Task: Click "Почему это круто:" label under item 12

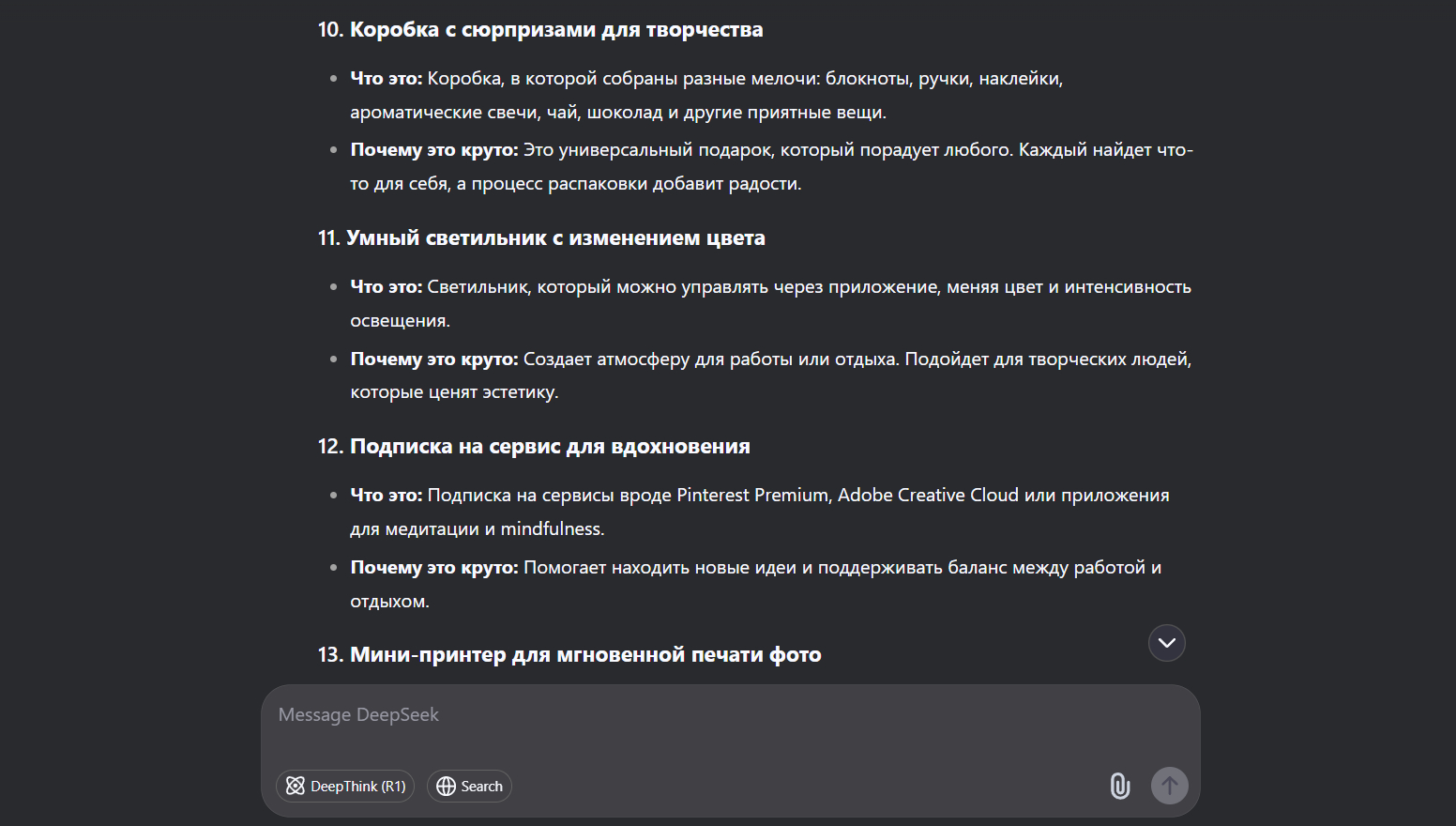Action: click(x=434, y=568)
